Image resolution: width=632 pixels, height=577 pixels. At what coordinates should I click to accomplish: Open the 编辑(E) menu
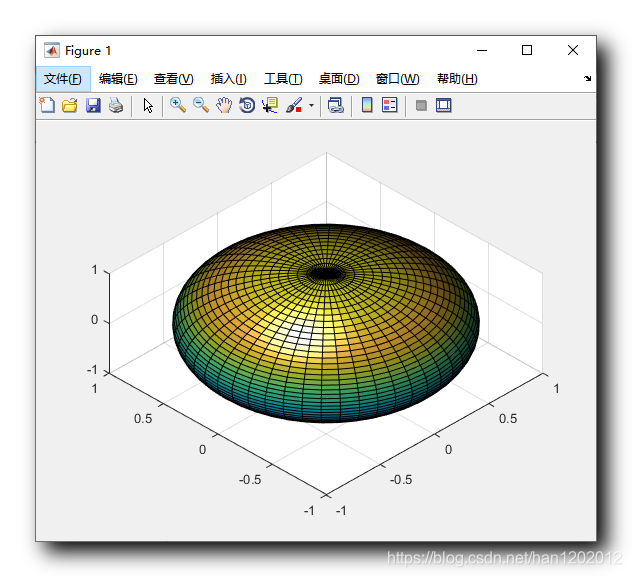pyautogui.click(x=118, y=79)
